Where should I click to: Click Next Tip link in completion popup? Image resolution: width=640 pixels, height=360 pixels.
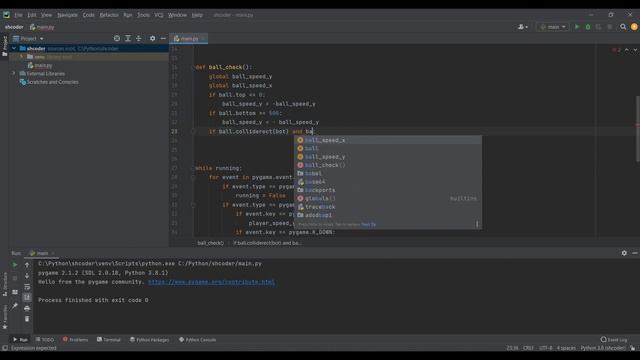tap(369, 224)
